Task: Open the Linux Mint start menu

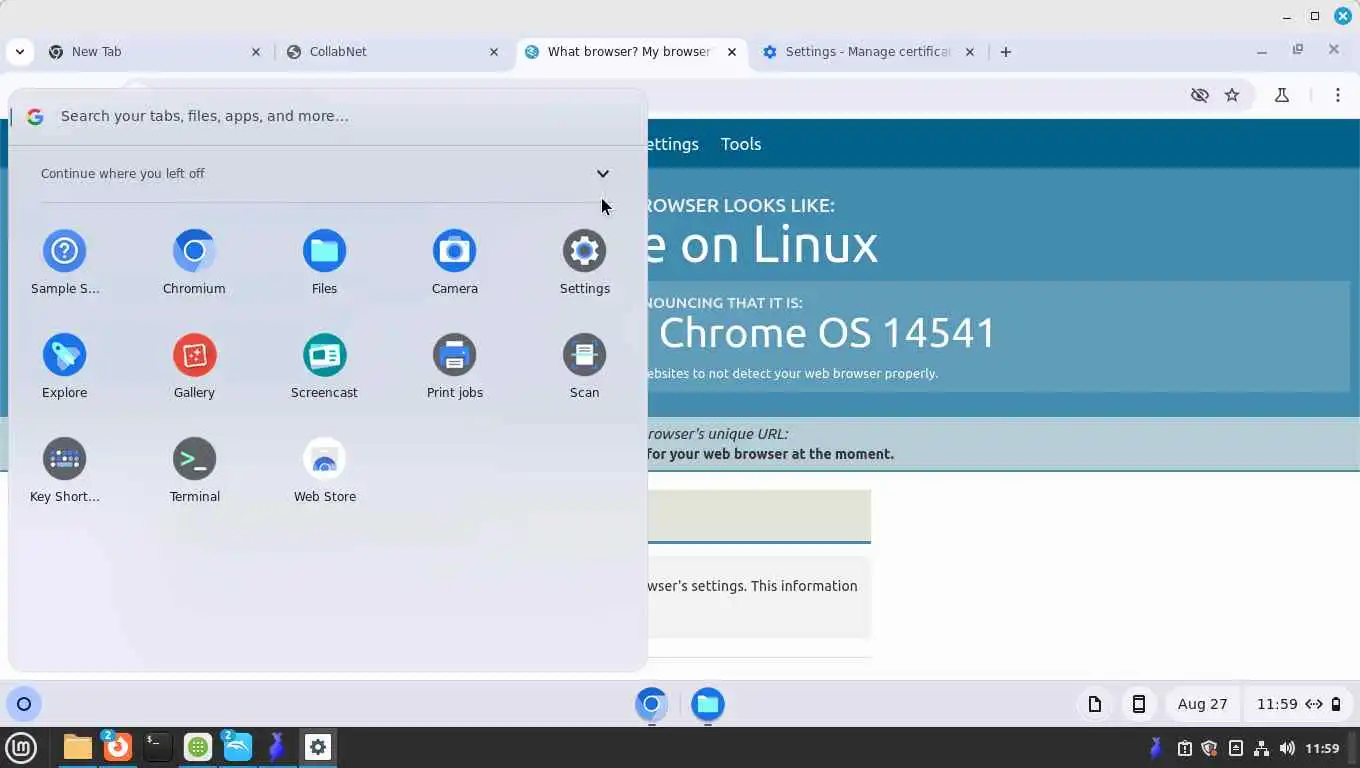Action: [x=21, y=747]
